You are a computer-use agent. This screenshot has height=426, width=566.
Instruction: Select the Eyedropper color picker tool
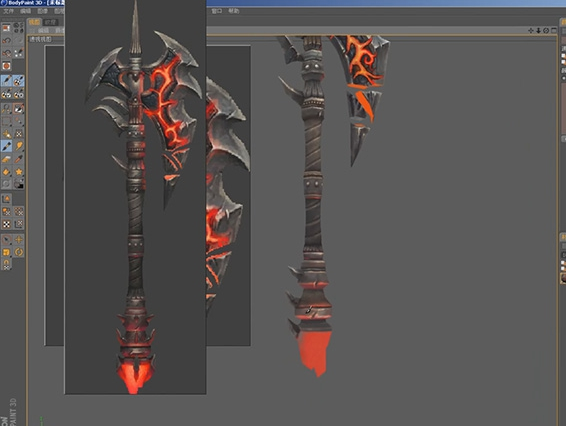pos(18,159)
